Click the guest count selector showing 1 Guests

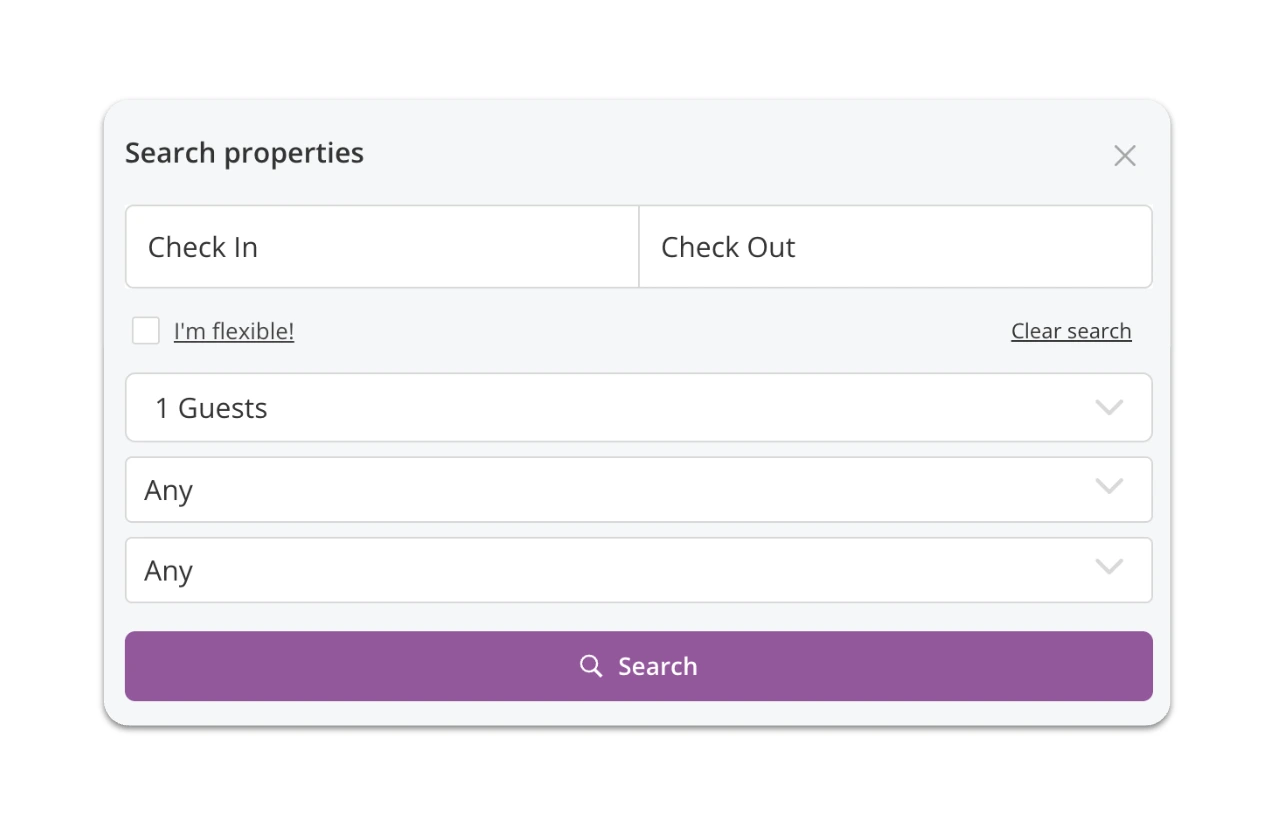point(639,408)
